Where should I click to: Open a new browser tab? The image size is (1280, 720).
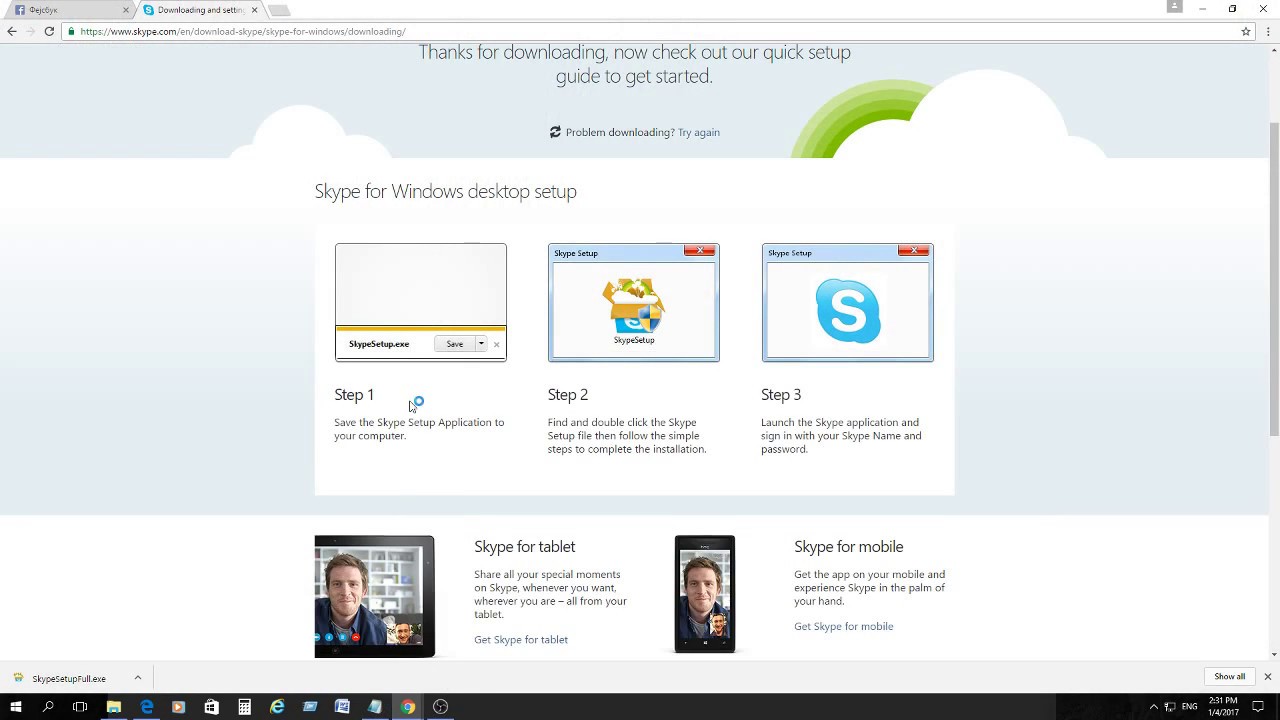coord(279,10)
